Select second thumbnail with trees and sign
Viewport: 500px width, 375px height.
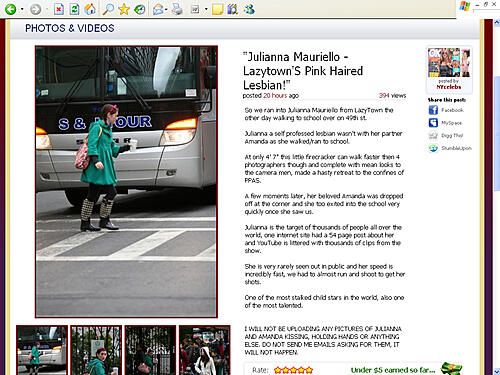click(96, 350)
